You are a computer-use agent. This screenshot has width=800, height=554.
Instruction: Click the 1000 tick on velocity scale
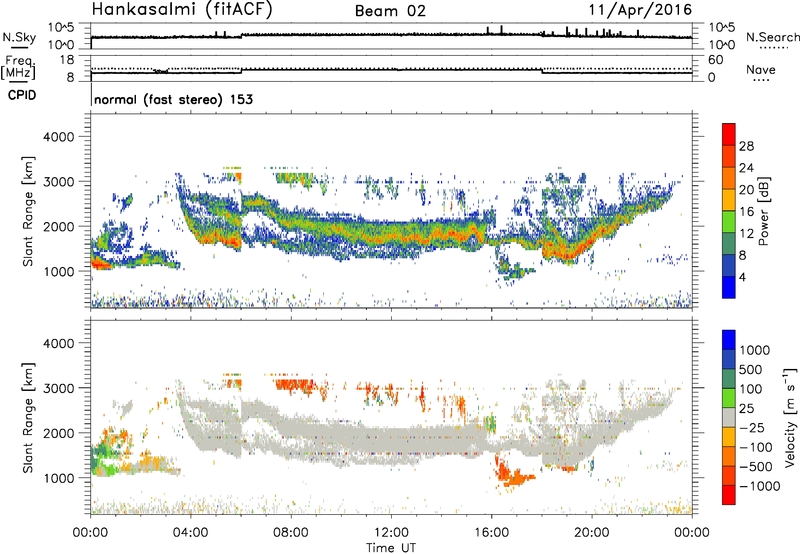coord(754,350)
